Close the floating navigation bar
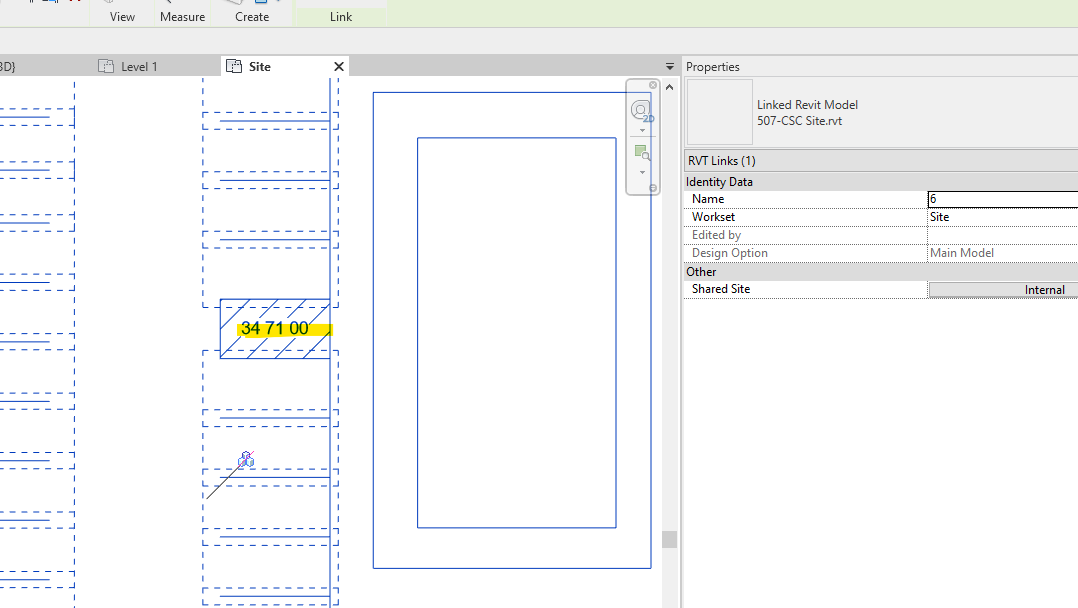The width and height of the screenshot is (1078, 608). 652,85
